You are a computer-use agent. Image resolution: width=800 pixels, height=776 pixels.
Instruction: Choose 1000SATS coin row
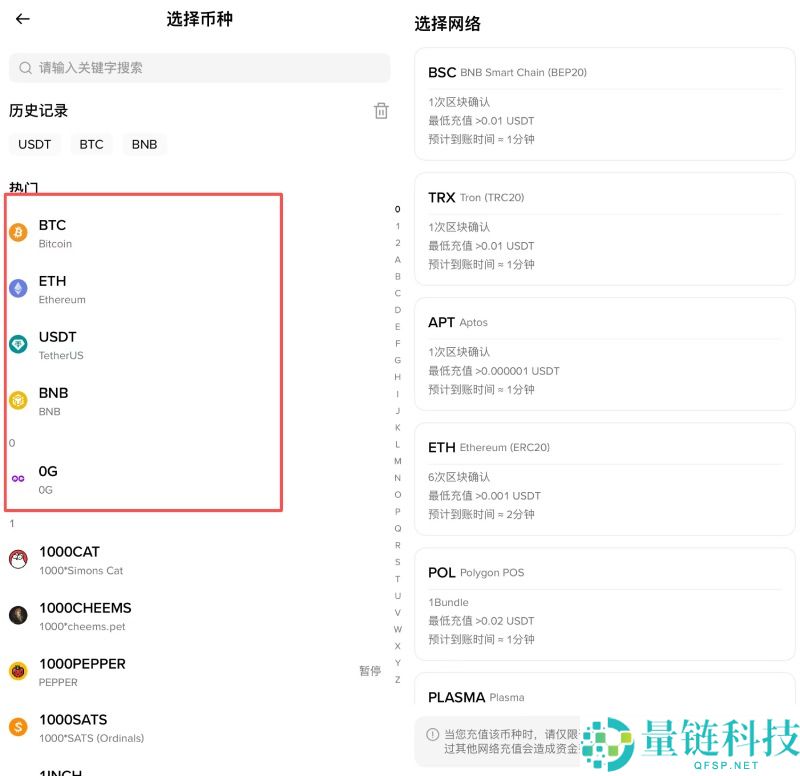199,728
